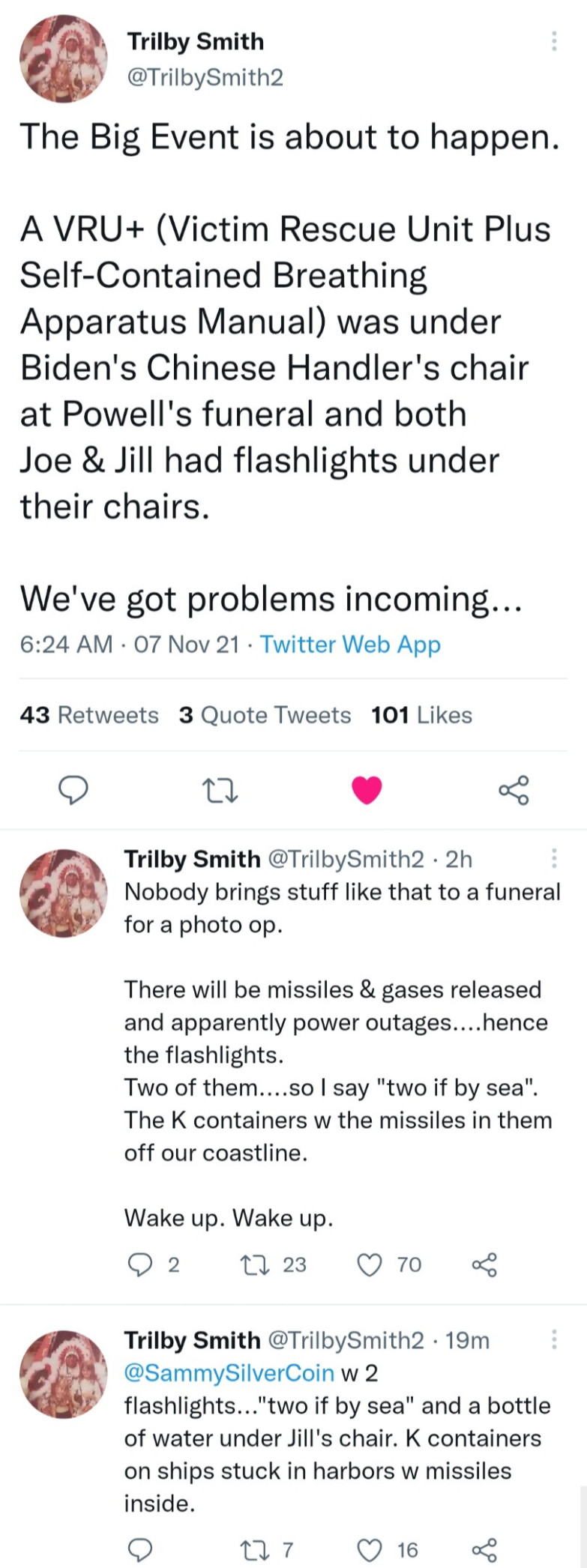Open more options for main tweet
The image size is (587, 1568).
(x=554, y=41)
